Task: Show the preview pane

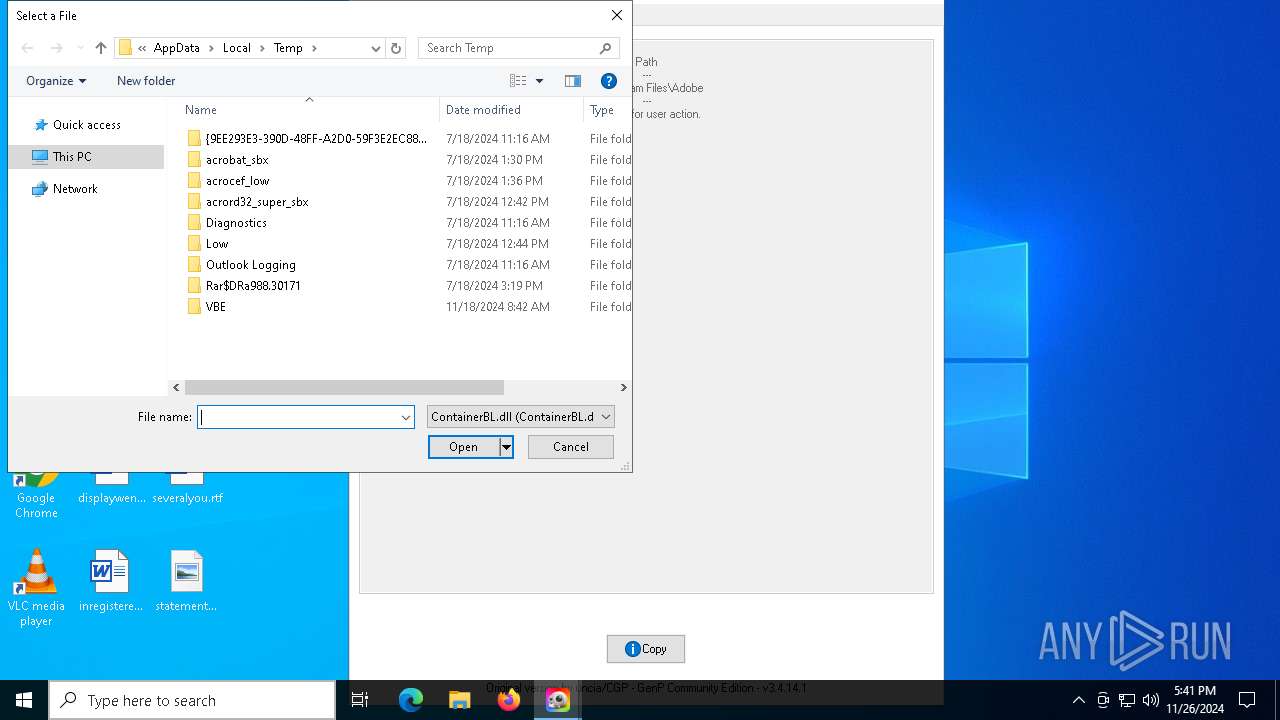Action: [573, 81]
